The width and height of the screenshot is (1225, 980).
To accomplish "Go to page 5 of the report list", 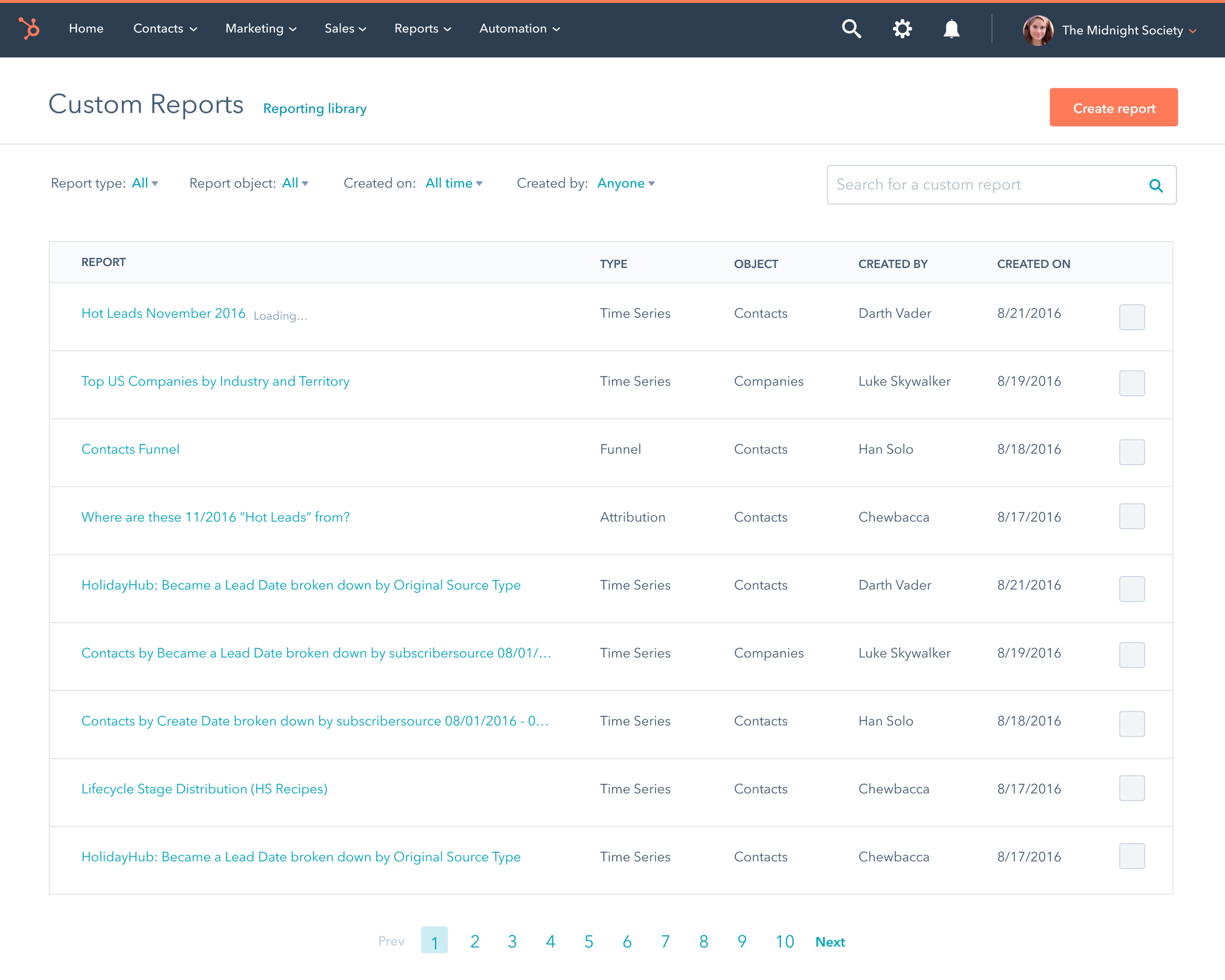I will pyautogui.click(x=588, y=941).
